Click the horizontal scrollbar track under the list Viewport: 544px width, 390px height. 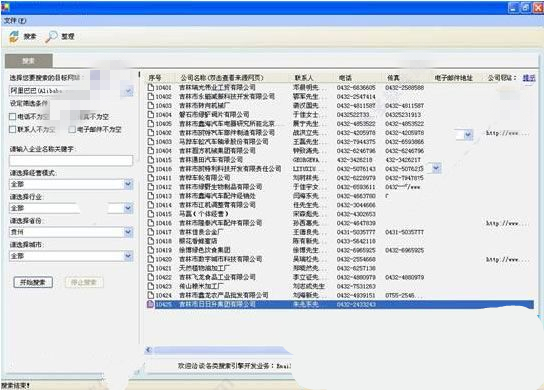pos(222,350)
